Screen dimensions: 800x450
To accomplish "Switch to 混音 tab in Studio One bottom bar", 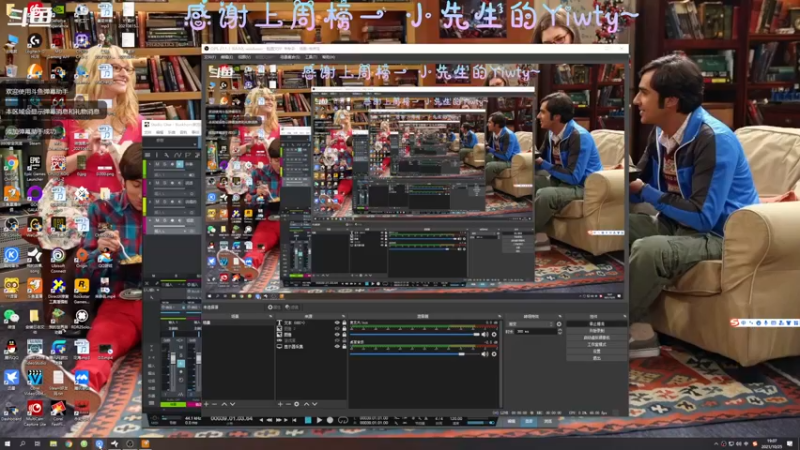I will coord(529,421).
